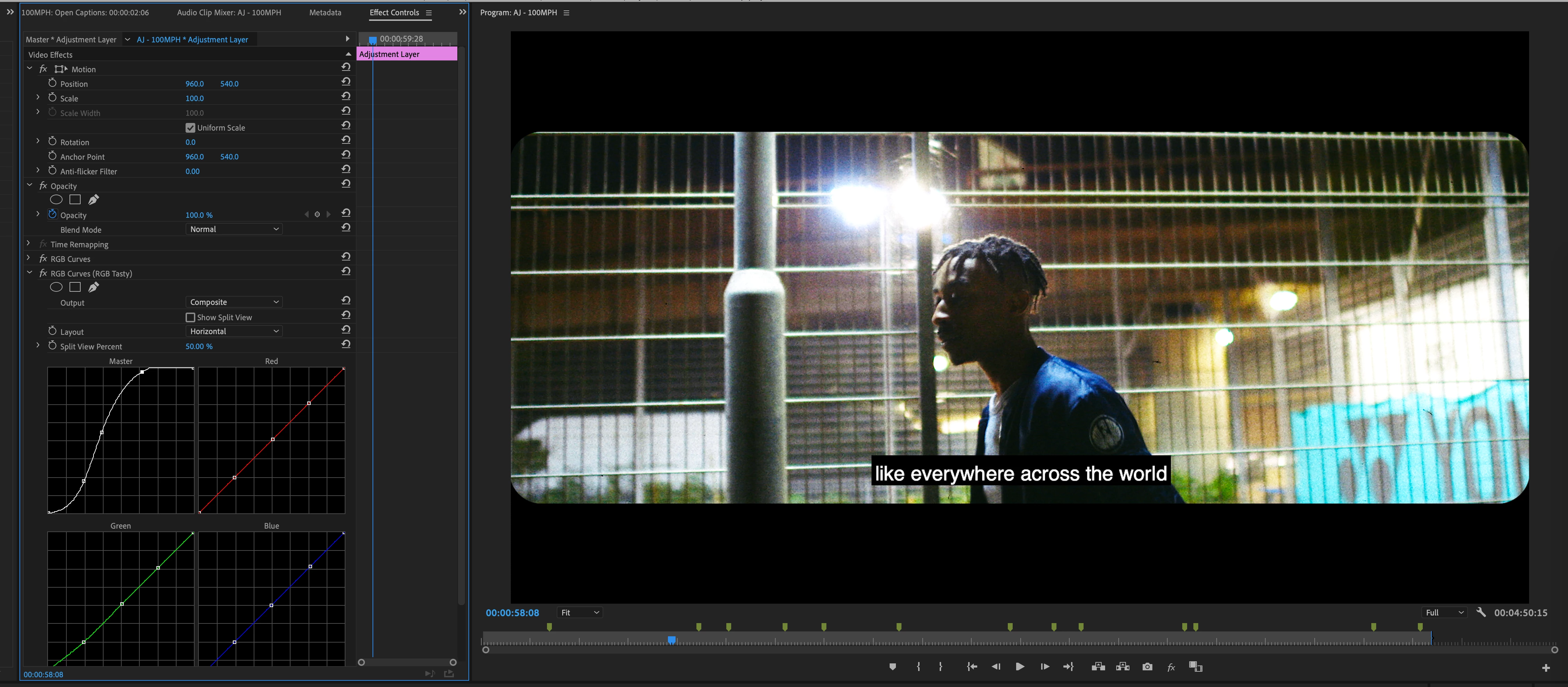1568x687 pixels.
Task: Switch to the Metadata tab
Action: [x=325, y=12]
